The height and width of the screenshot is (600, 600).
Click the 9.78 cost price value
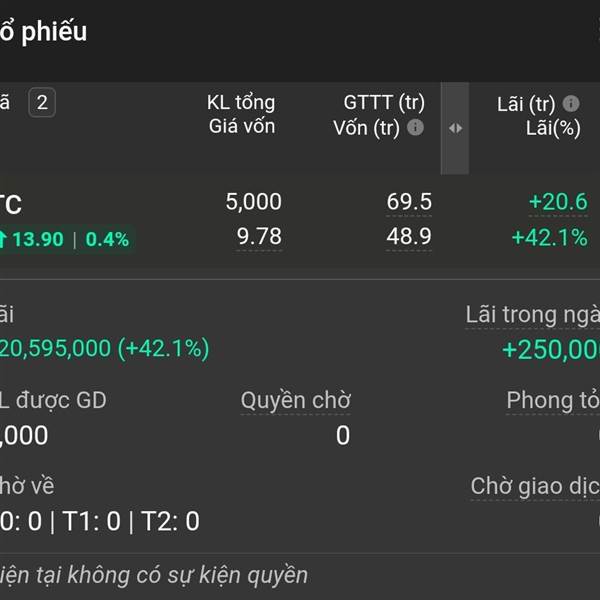[259, 236]
